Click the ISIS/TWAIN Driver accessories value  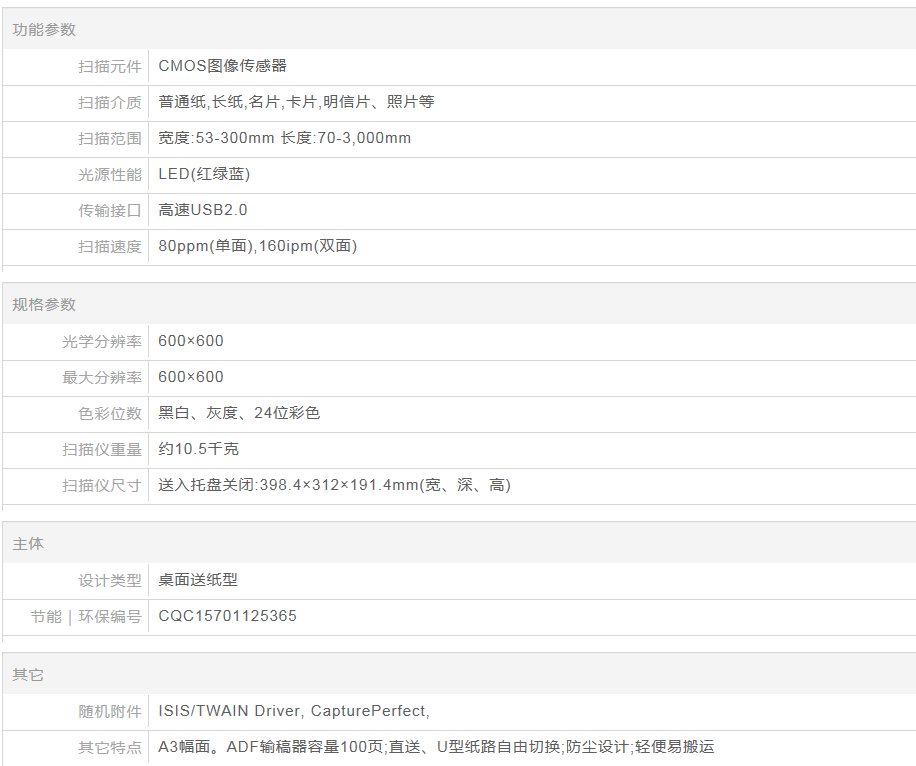pyautogui.click(x=293, y=711)
